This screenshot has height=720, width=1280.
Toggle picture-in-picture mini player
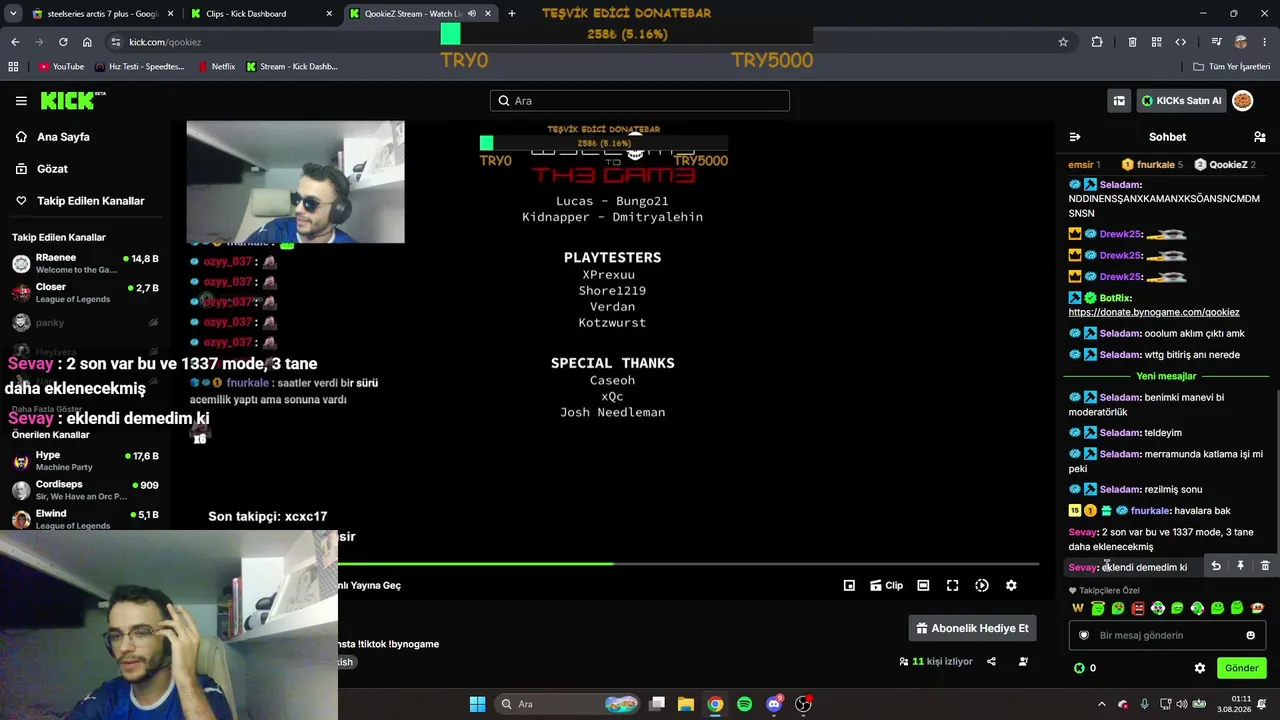(x=849, y=585)
